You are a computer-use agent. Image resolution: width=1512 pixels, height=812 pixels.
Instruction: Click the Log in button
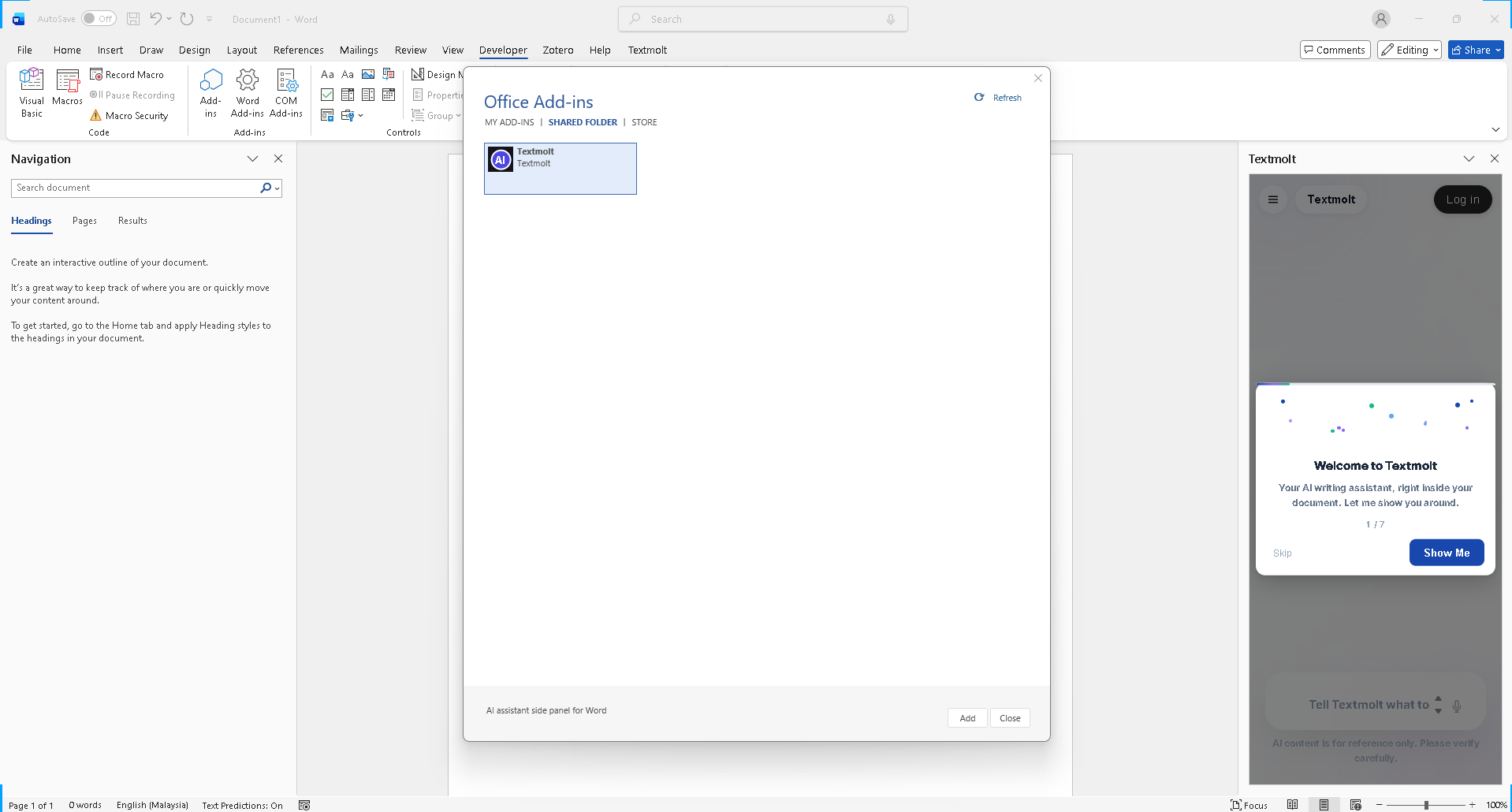pos(1462,199)
